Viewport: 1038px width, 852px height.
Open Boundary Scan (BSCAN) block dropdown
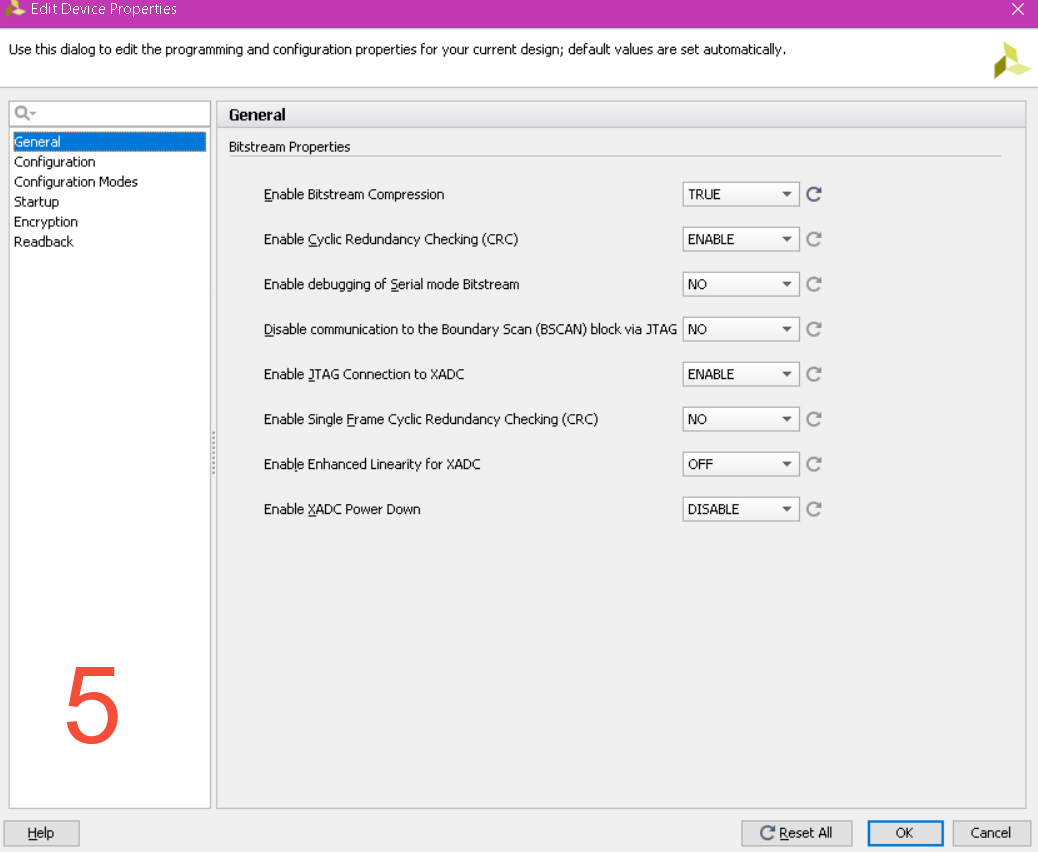click(x=741, y=329)
